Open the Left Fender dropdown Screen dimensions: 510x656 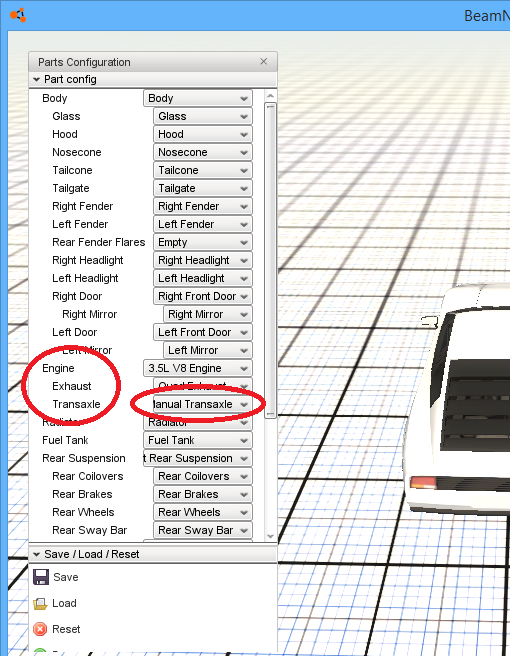point(203,224)
